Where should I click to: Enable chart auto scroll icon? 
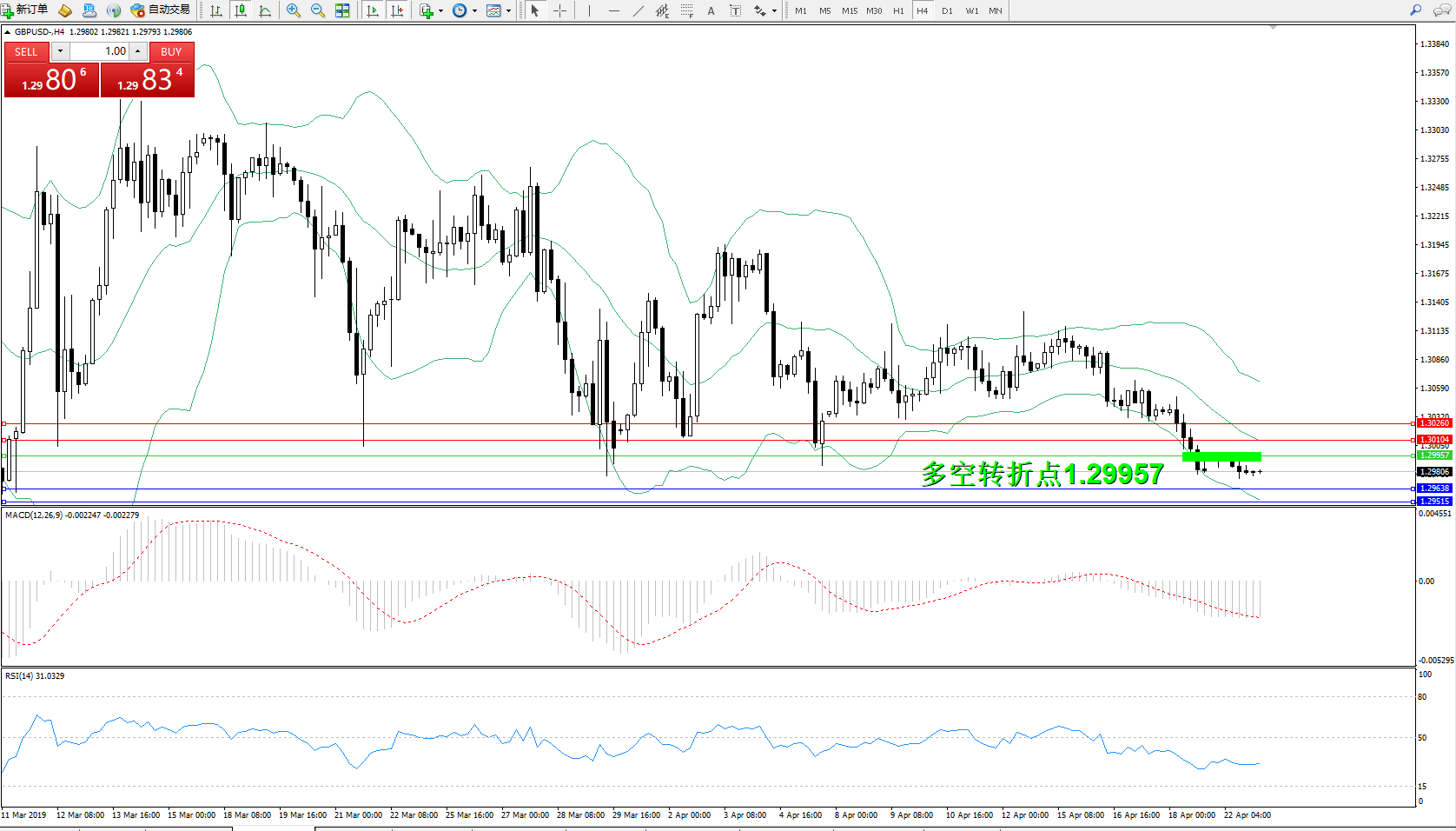[x=373, y=10]
